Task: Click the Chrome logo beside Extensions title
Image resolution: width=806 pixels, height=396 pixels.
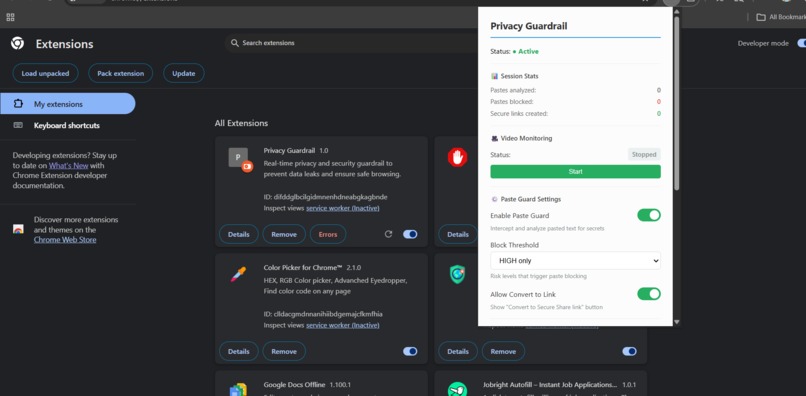Action: 17,43
